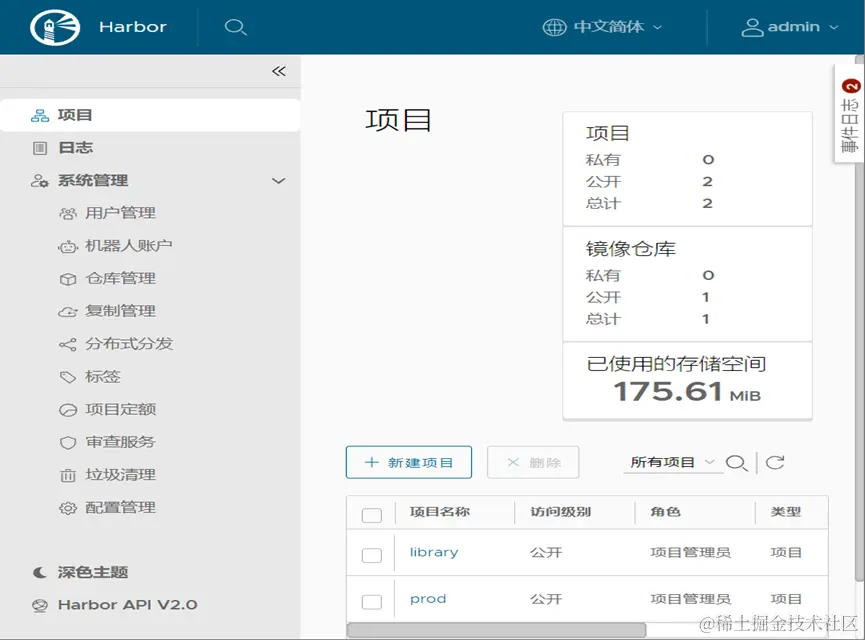865x640 pixels.
Task: Open the Harbor API V2.0 link
Action: 127,605
